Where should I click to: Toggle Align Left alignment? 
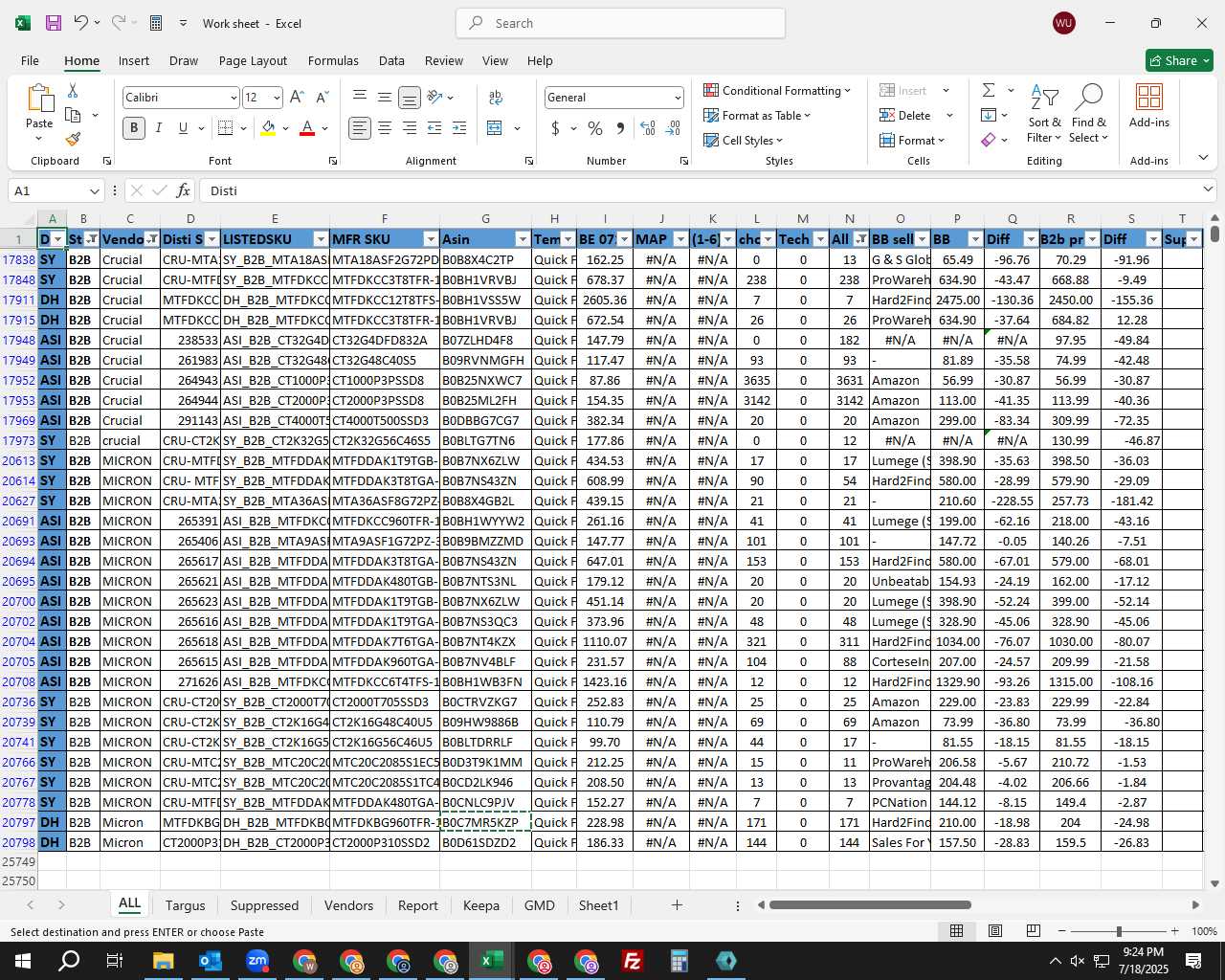tap(360, 128)
